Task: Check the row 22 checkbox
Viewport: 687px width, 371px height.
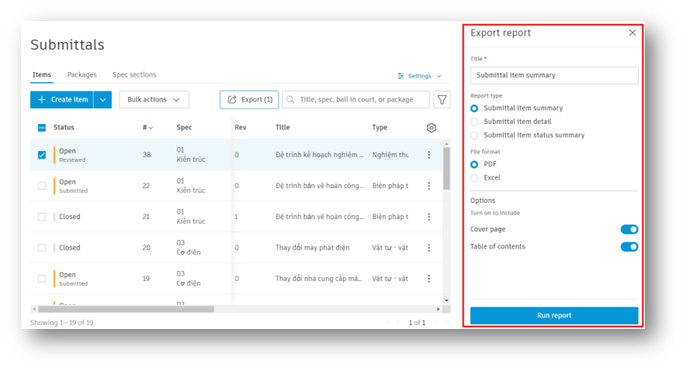Action: 42,186
